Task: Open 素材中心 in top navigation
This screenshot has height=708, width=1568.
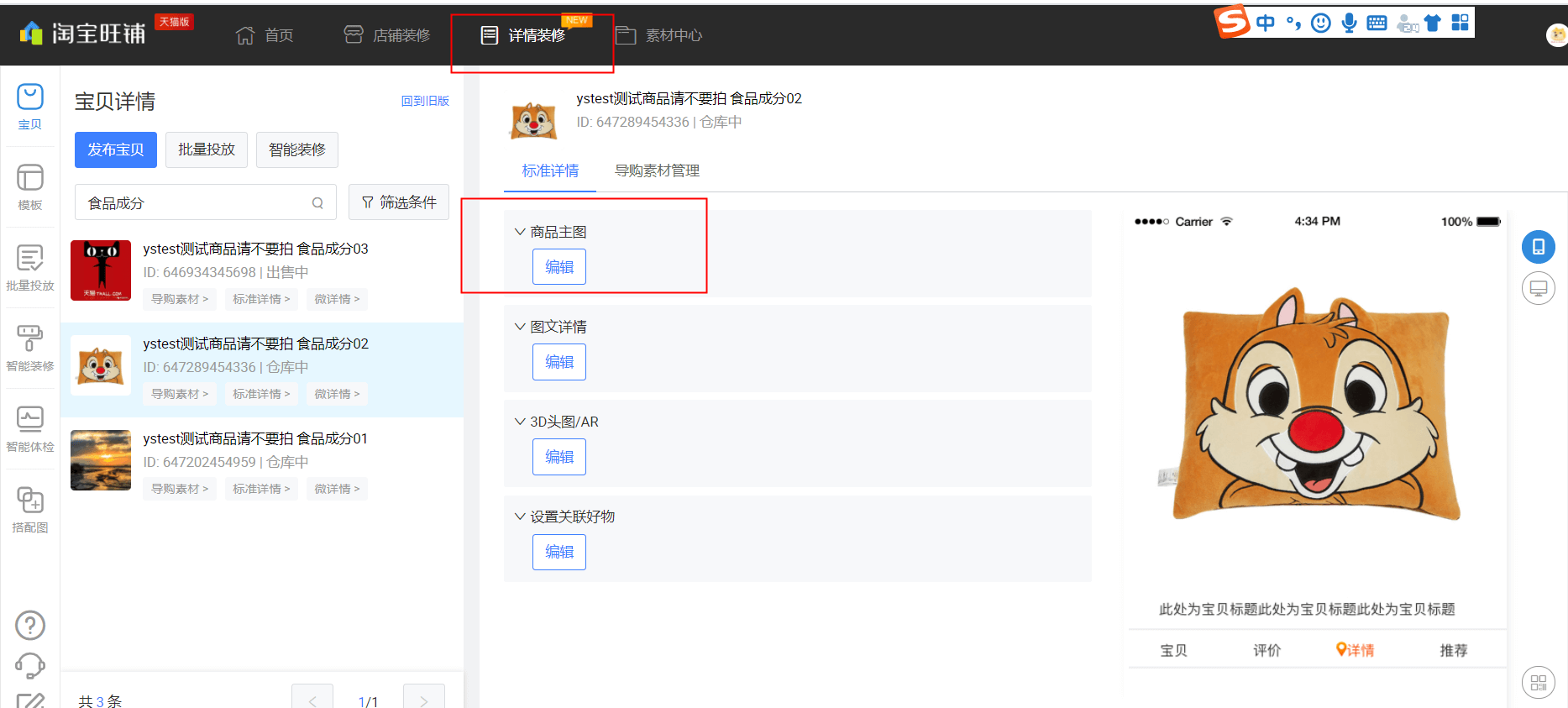Action: click(x=659, y=35)
